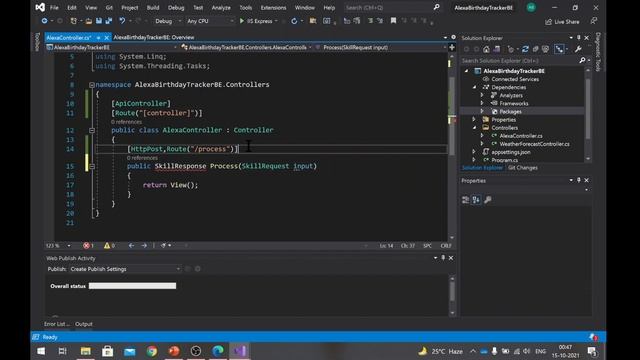Expand the Analyzers node in Solution Explorer

point(482,95)
